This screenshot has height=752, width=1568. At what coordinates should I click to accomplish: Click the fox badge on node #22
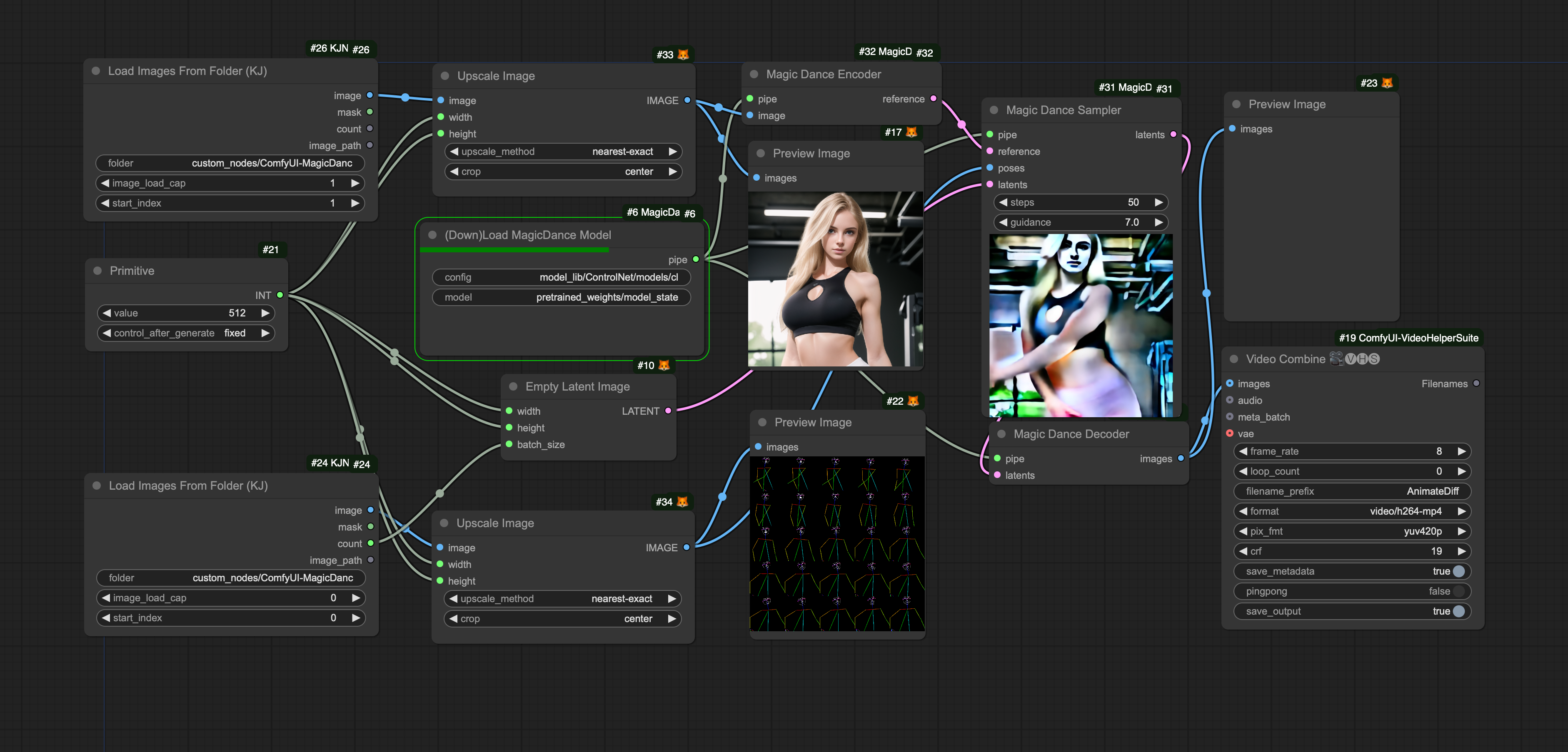912,401
